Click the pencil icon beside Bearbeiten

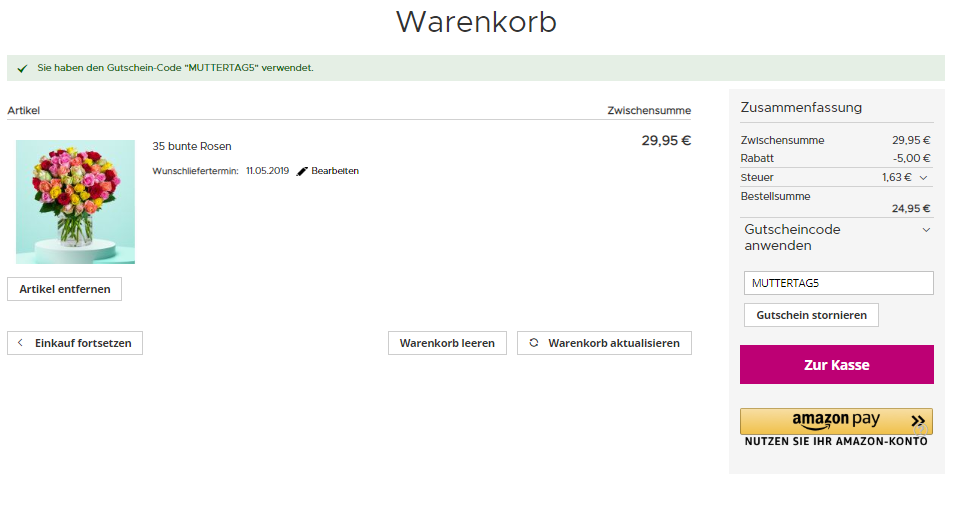pyautogui.click(x=302, y=171)
